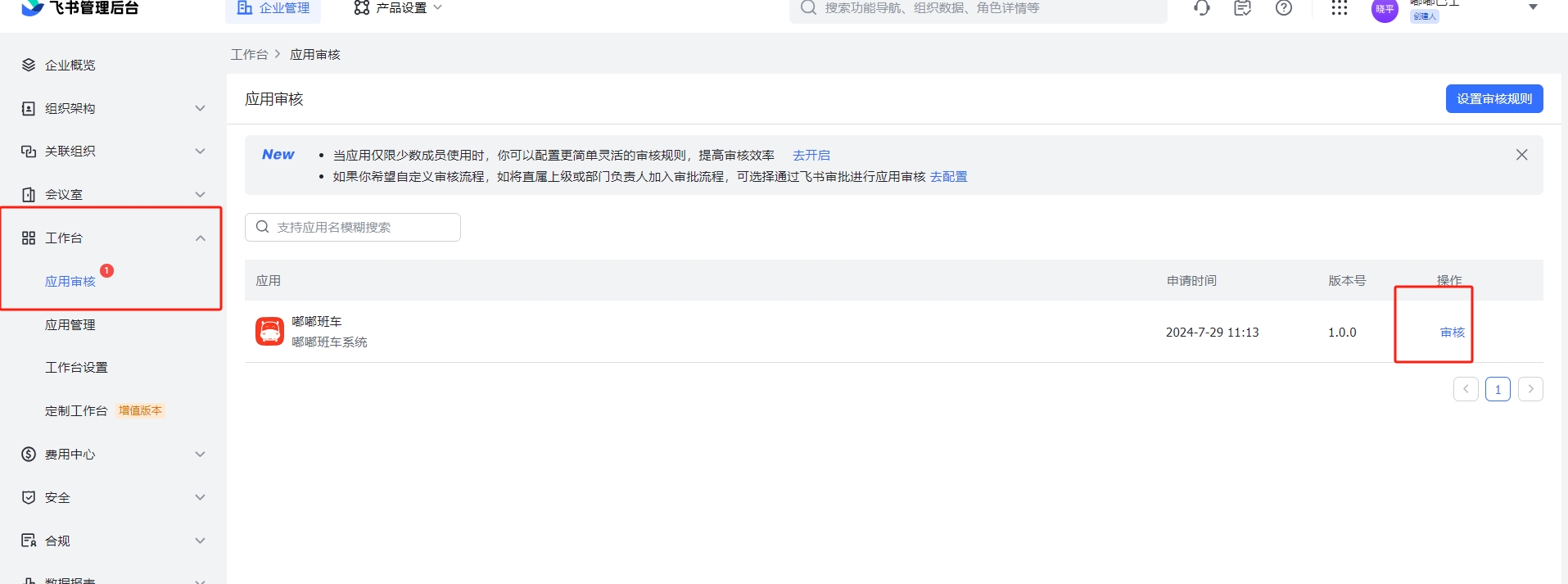
Task: Click the 合规 sidebar icon
Action: (29, 541)
